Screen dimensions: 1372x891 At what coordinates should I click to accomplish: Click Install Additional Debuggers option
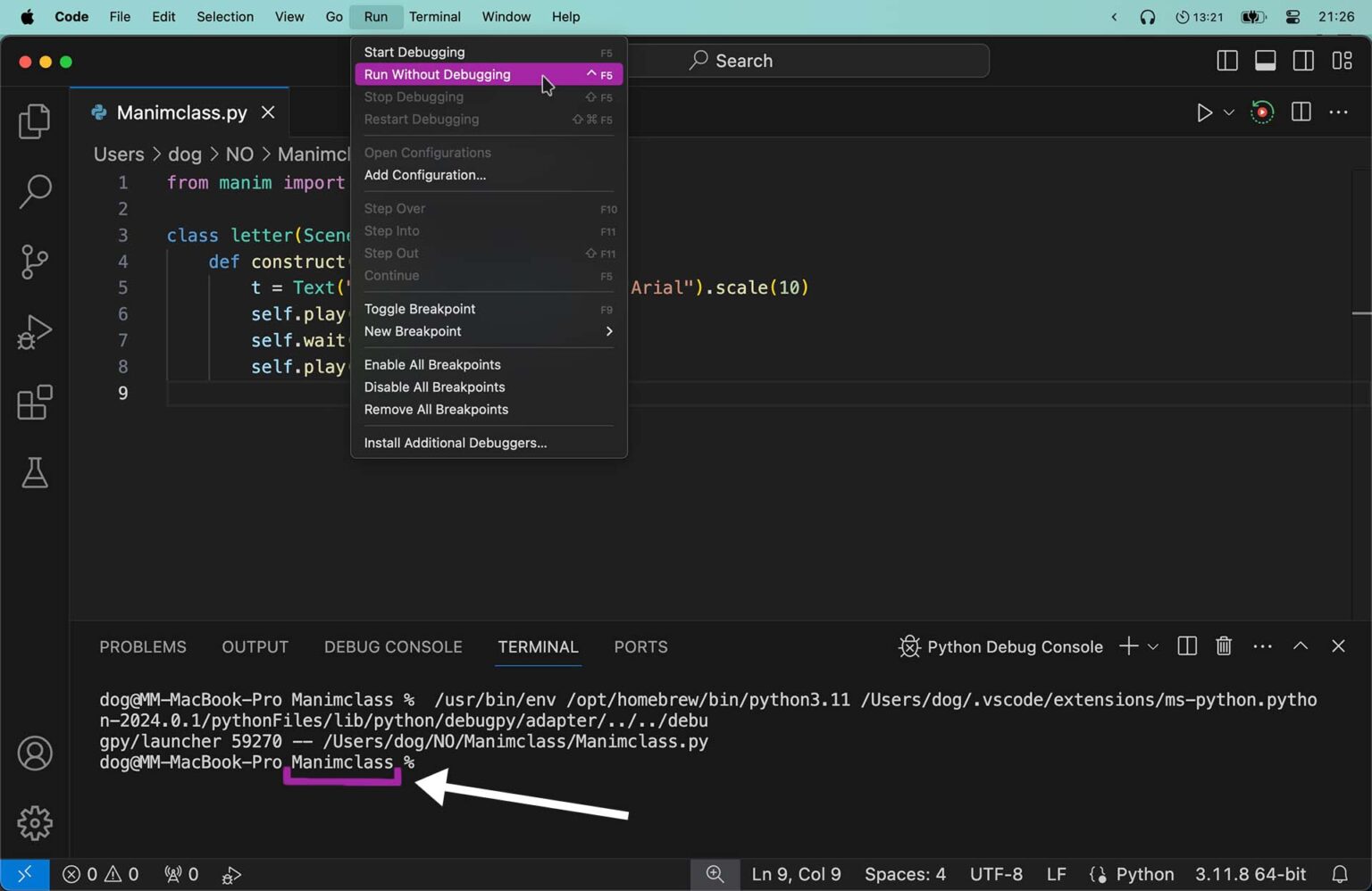point(455,442)
